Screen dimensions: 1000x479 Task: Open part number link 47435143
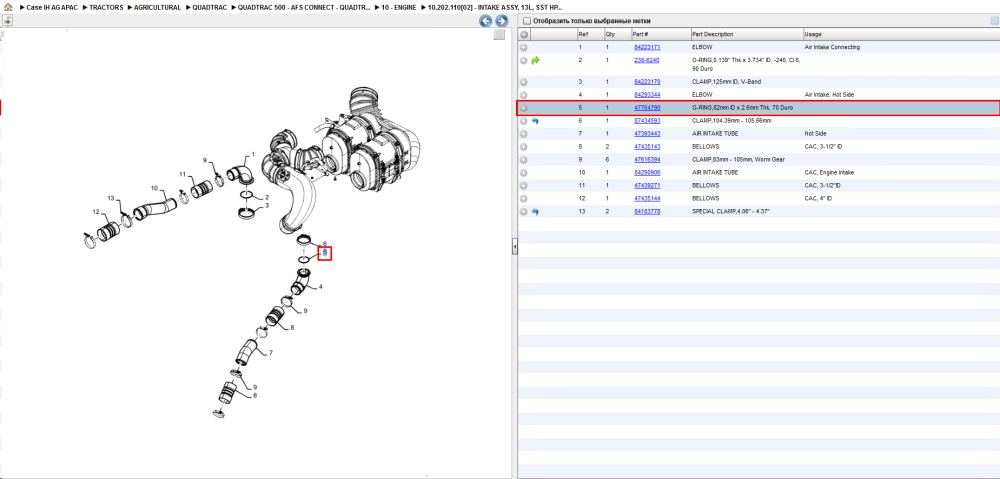pyautogui.click(x=647, y=147)
